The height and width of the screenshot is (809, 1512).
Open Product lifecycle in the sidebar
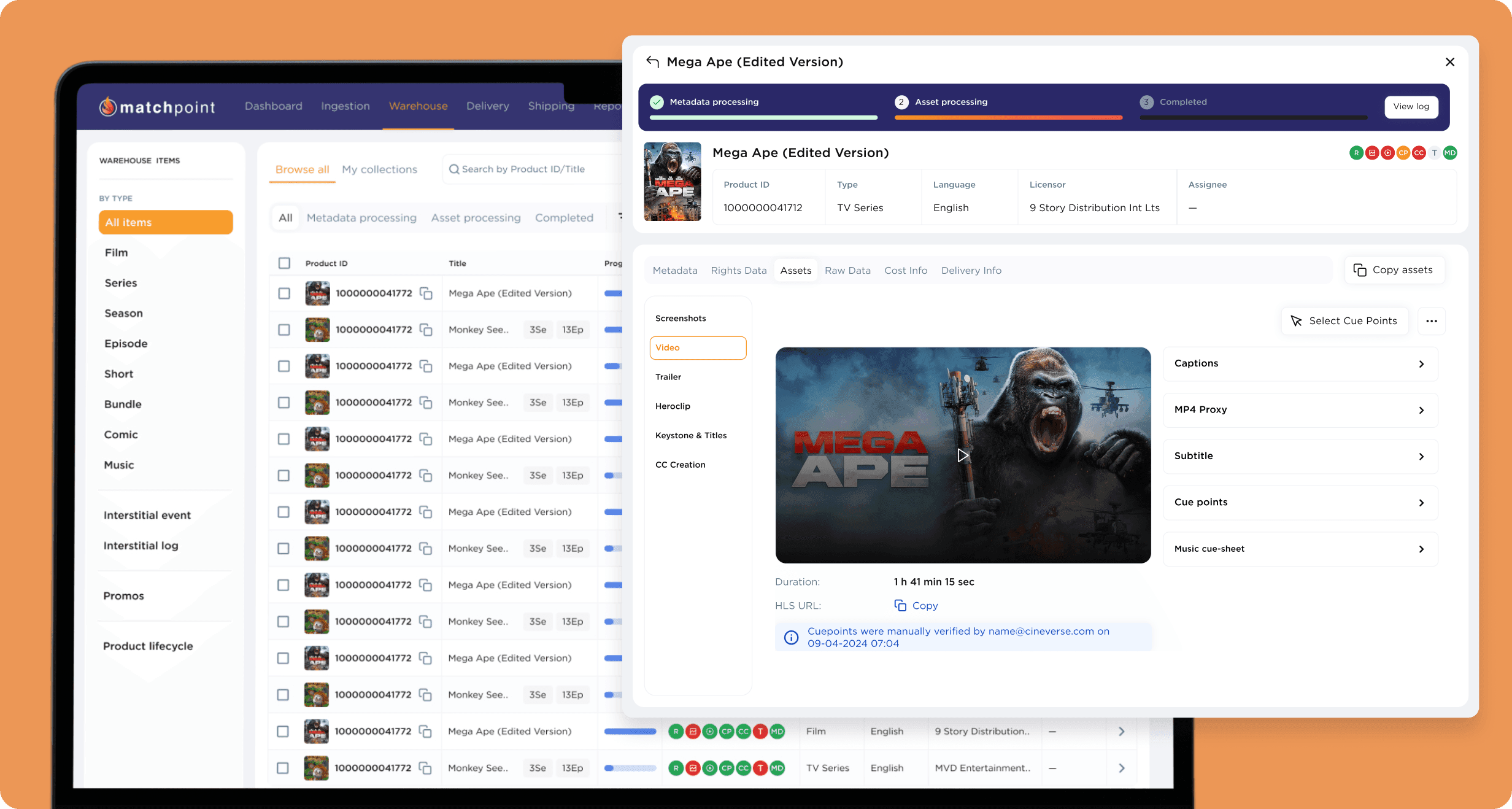click(x=148, y=646)
